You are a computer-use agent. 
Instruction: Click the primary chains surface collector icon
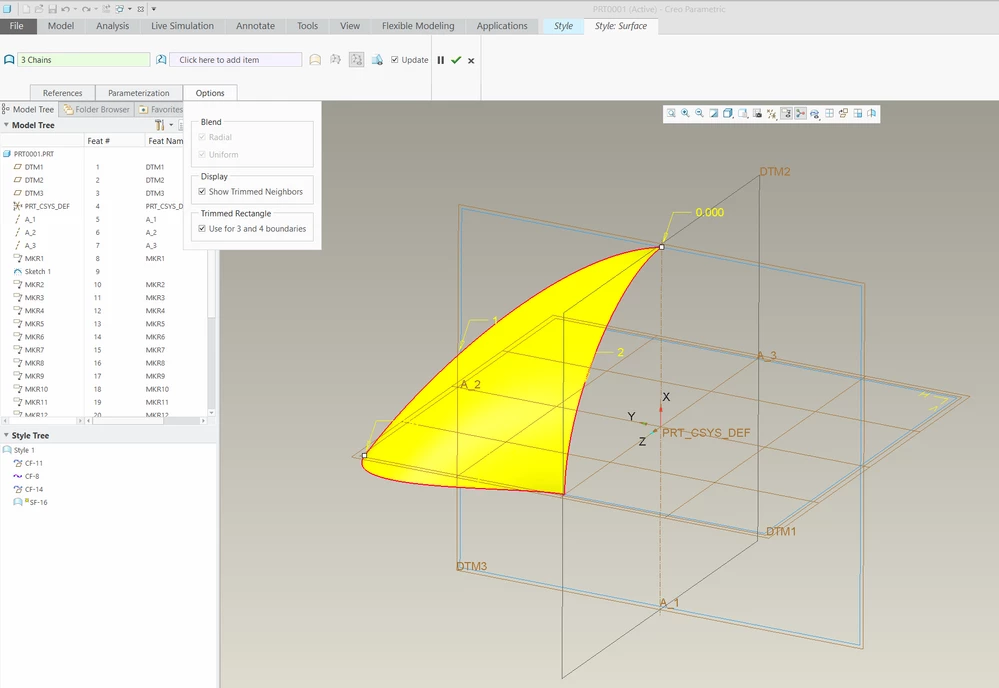(x=9, y=60)
